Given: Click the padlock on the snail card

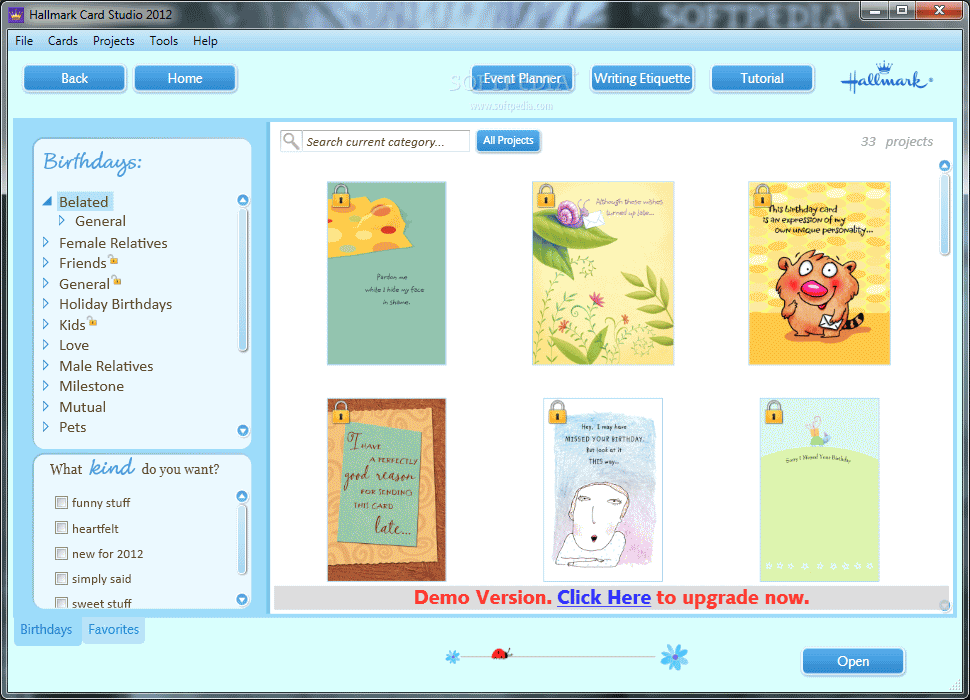Looking at the screenshot, I should click(546, 195).
